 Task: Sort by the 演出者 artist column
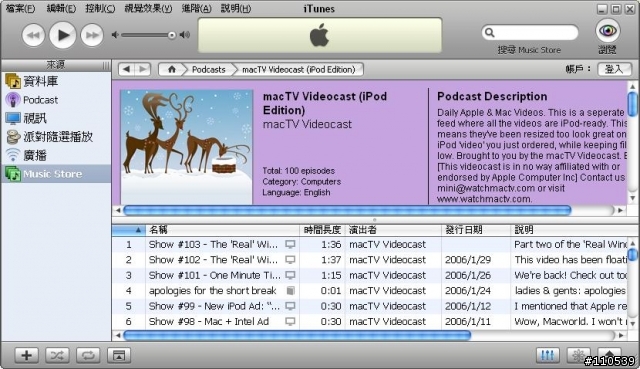(x=393, y=230)
